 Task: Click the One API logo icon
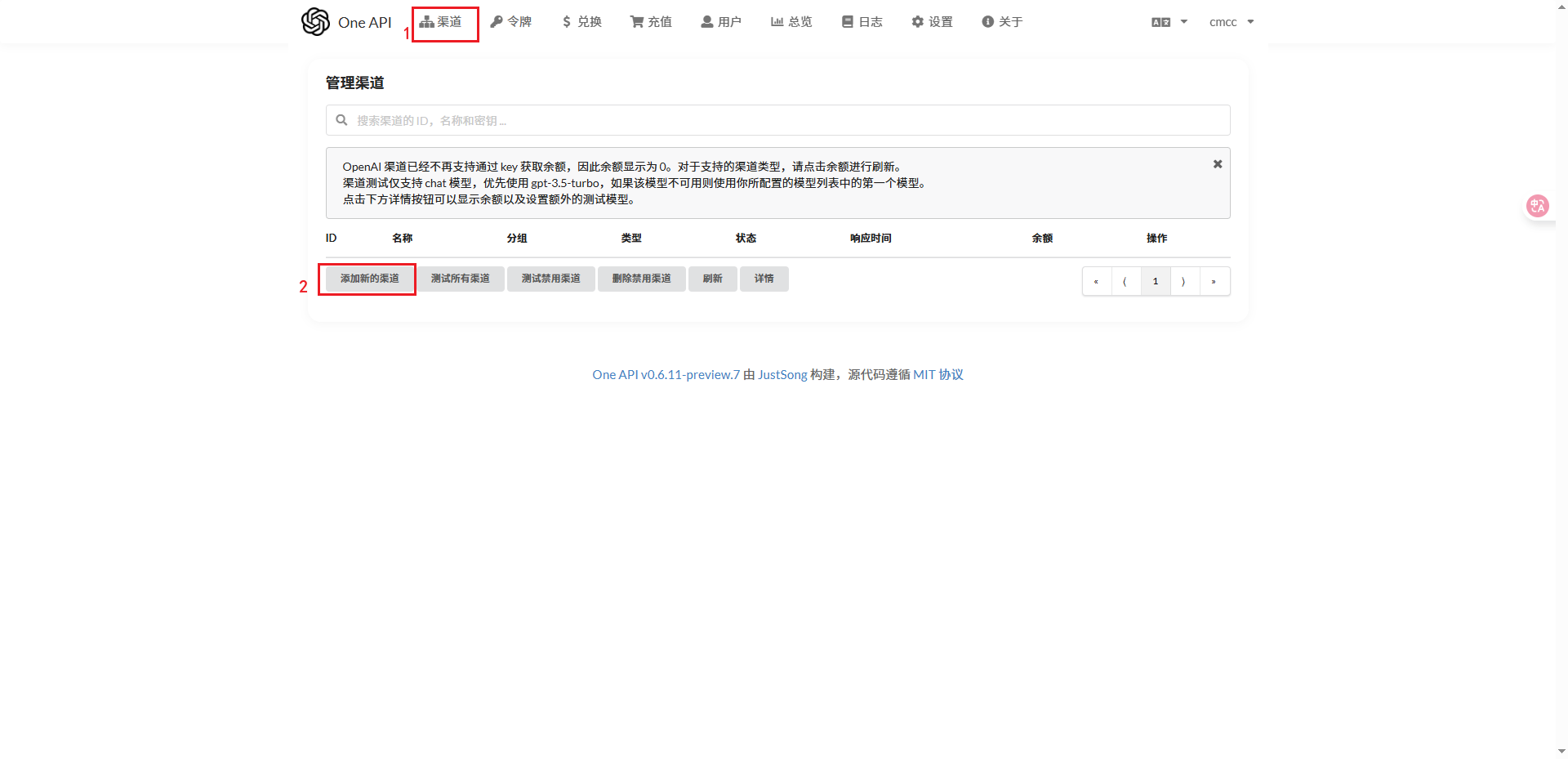coord(315,22)
